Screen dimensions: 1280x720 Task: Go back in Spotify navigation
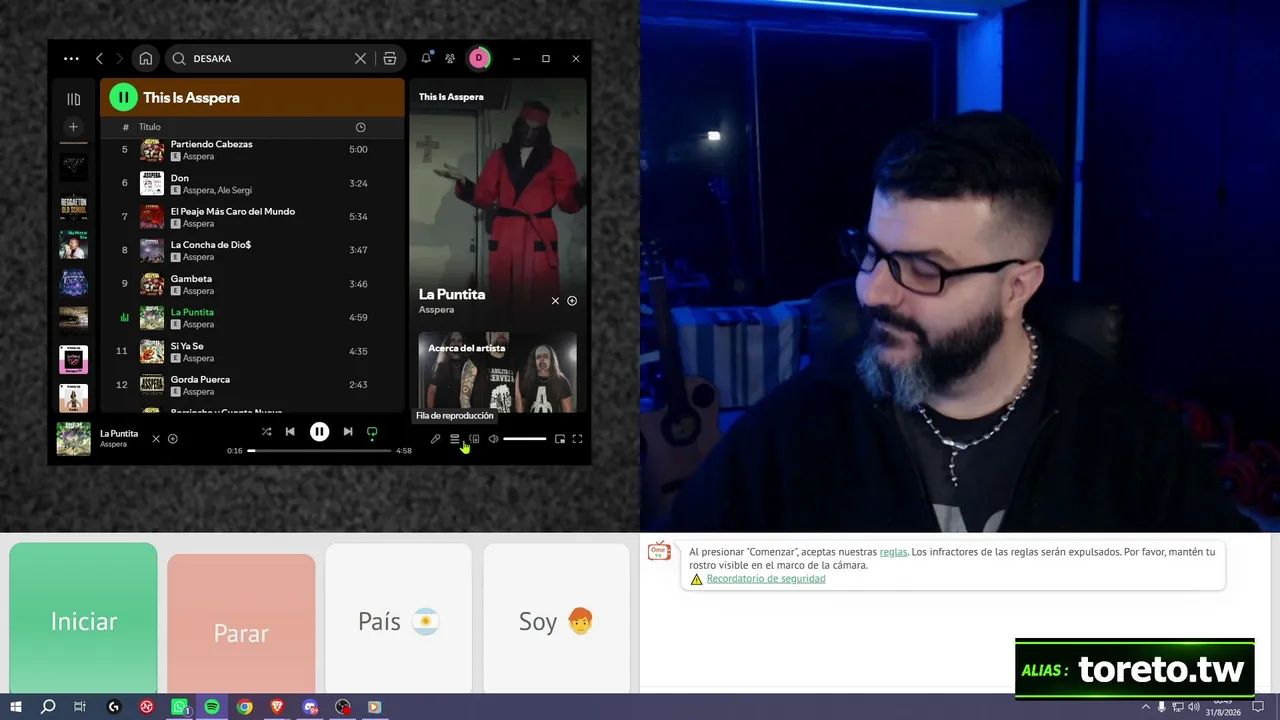99,59
